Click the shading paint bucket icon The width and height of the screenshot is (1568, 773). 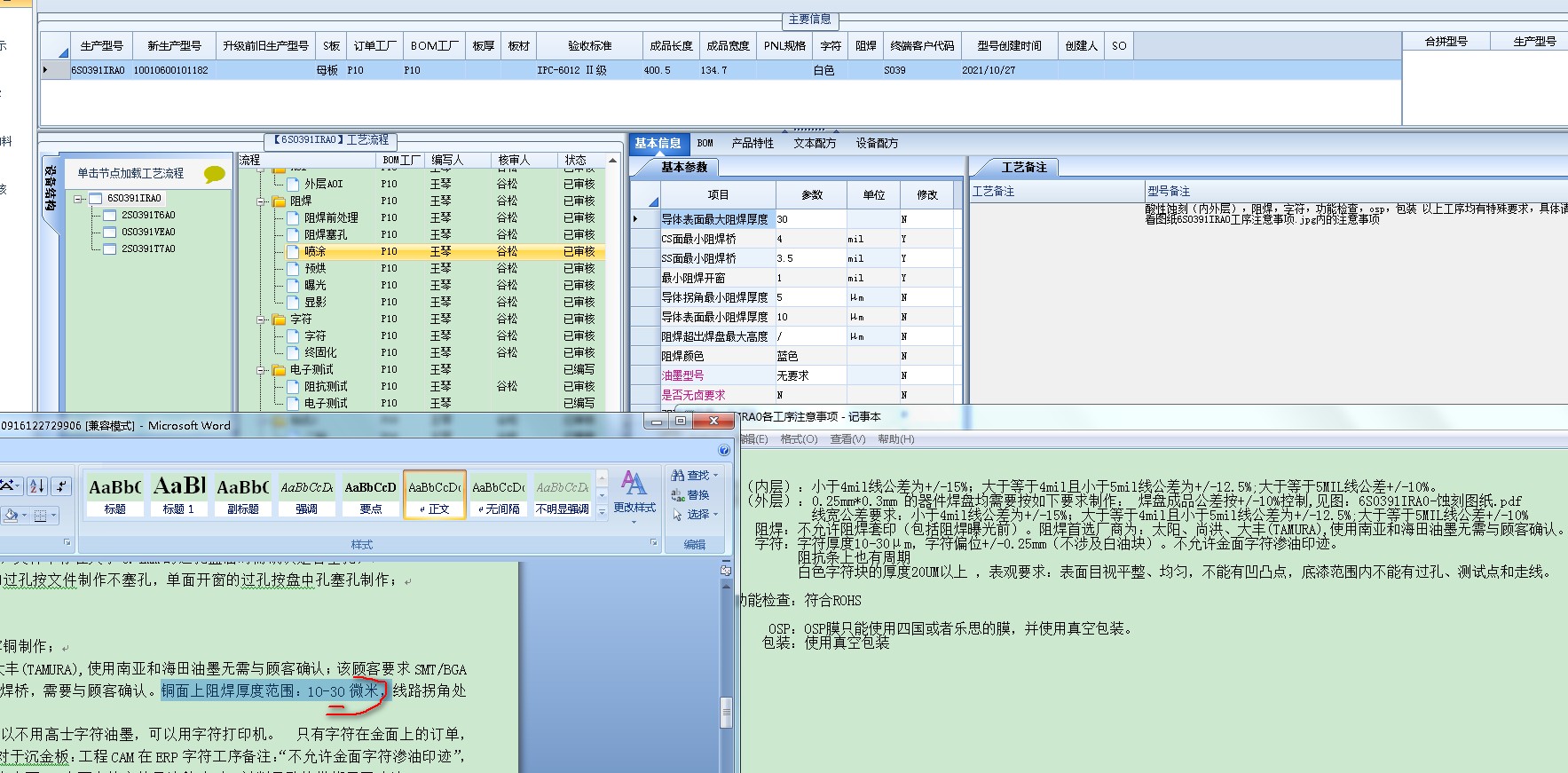click(x=11, y=515)
